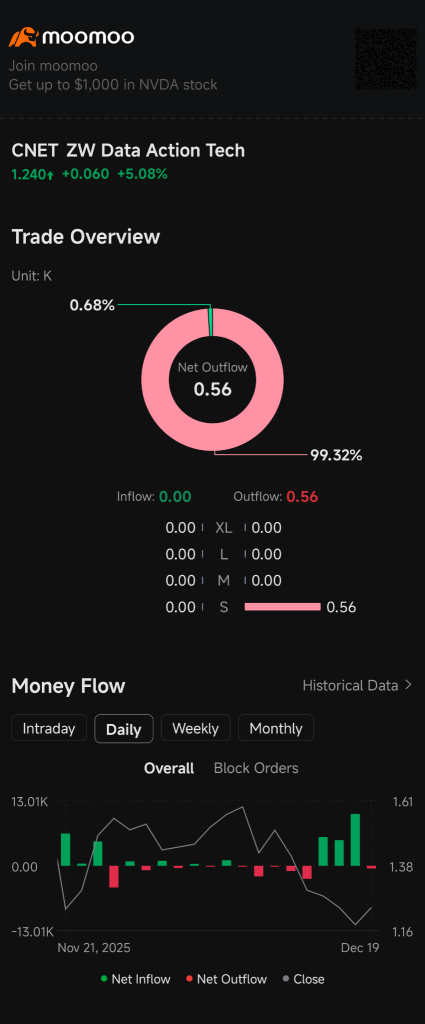The height and width of the screenshot is (1024, 425).
Task: Click the green price up arrow
Action: (x=51, y=175)
